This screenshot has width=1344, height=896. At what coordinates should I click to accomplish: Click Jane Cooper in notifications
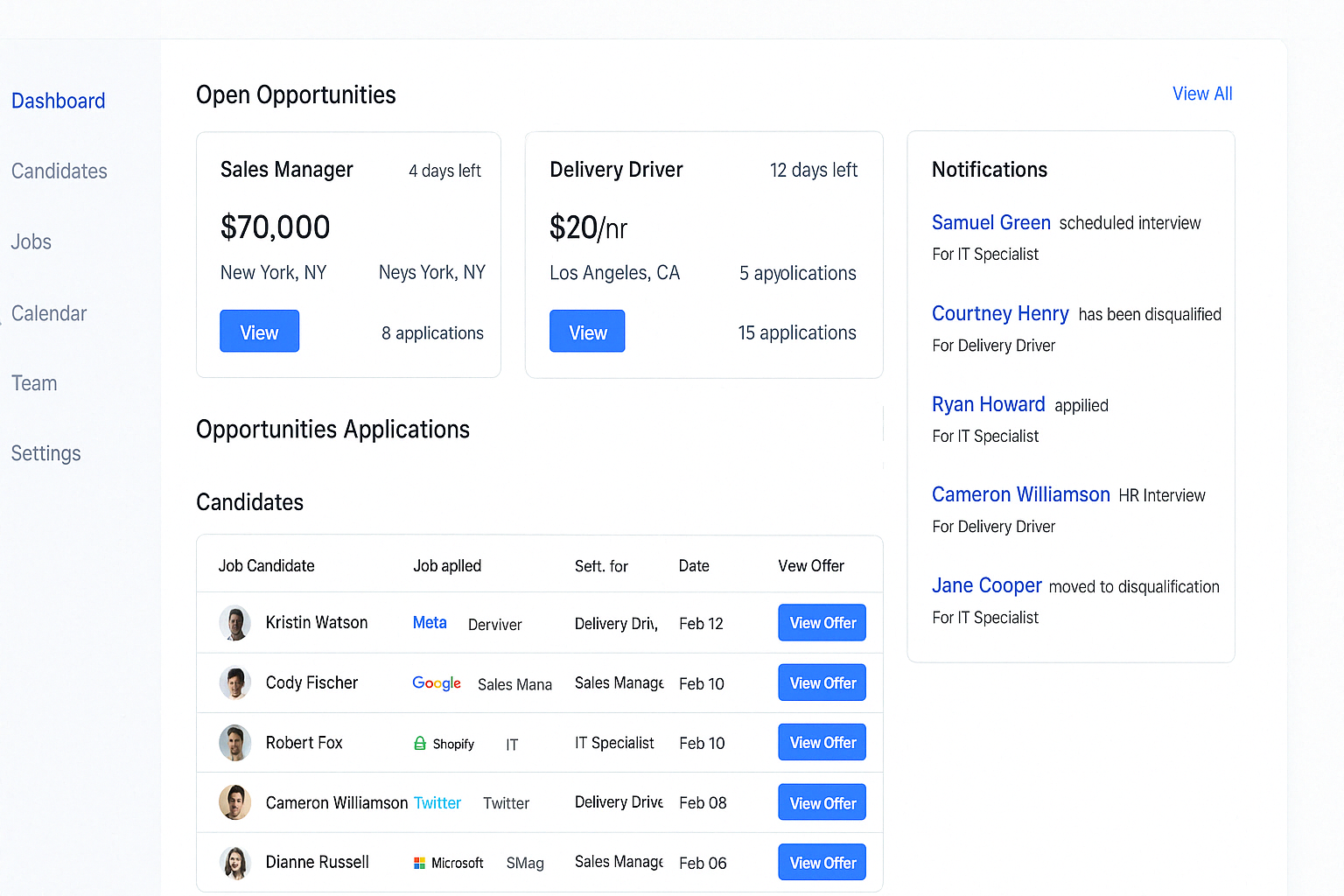coord(986,586)
